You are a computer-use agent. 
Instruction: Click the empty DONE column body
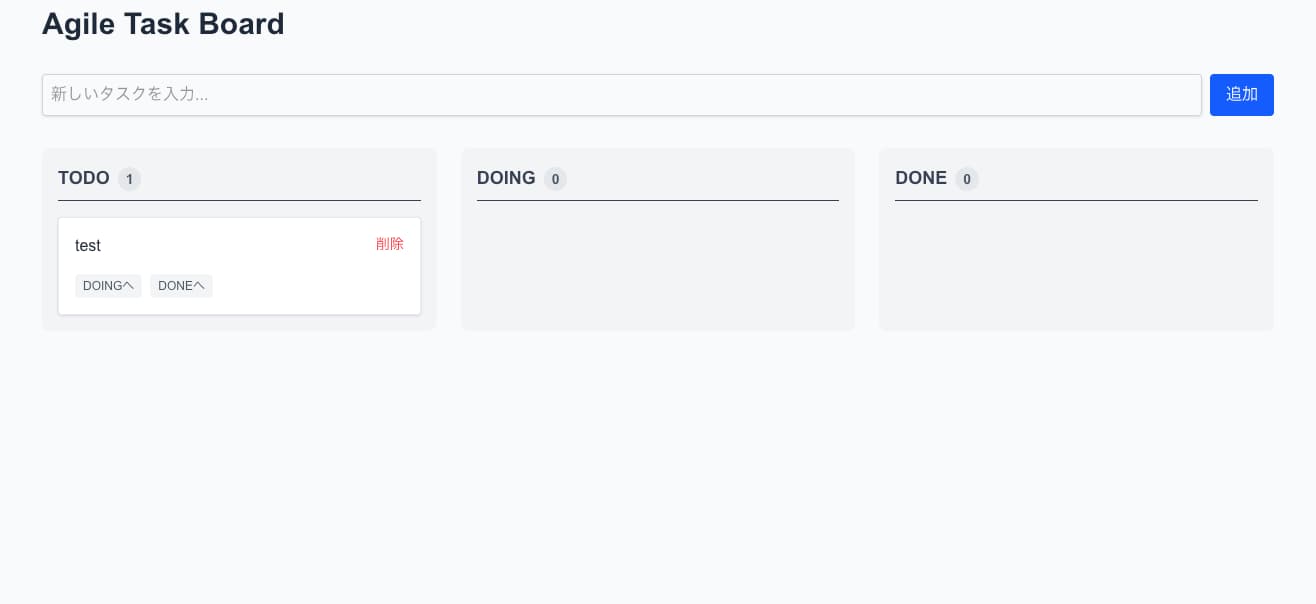pyautogui.click(x=1076, y=265)
